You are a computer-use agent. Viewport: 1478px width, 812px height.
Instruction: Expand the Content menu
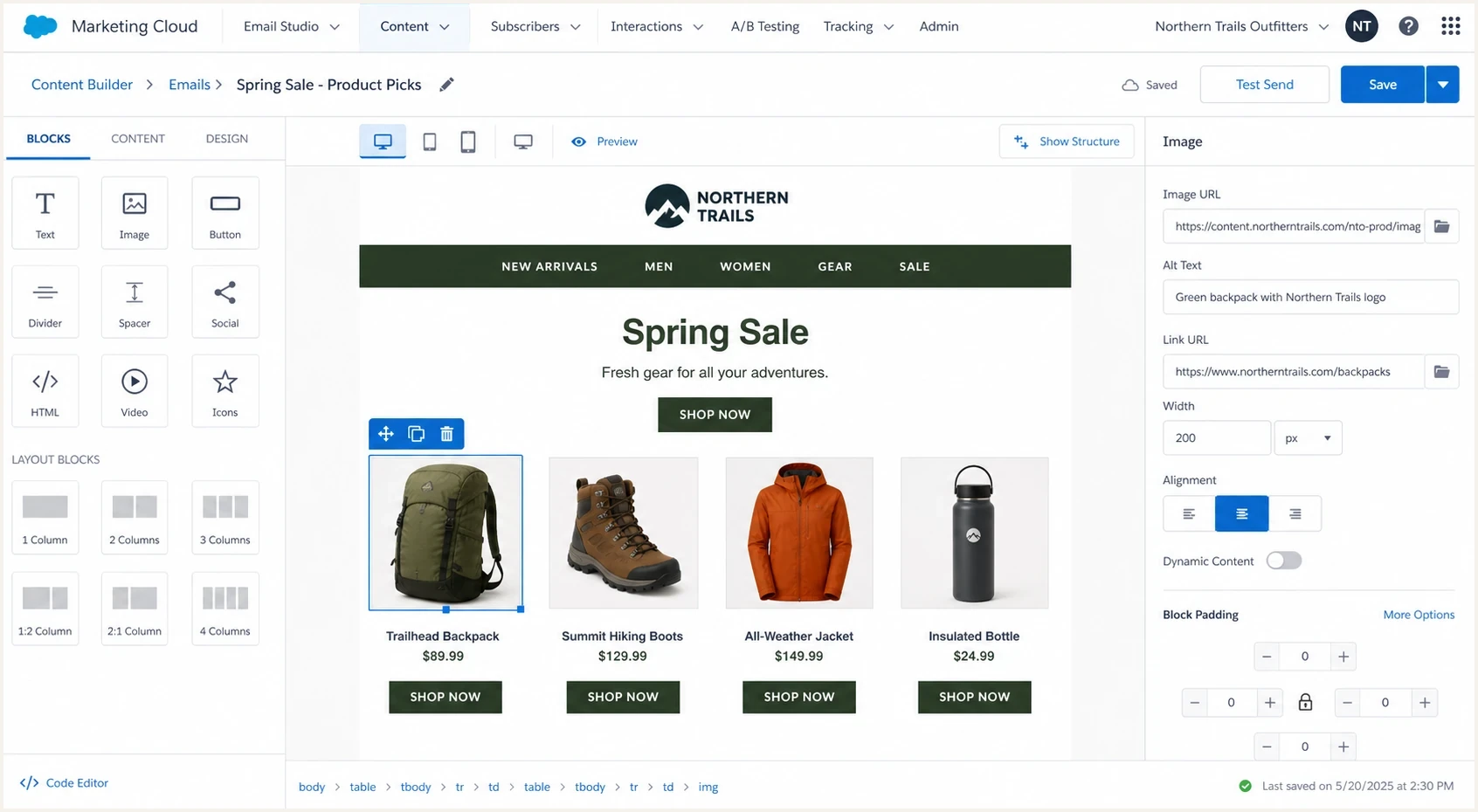click(x=415, y=26)
